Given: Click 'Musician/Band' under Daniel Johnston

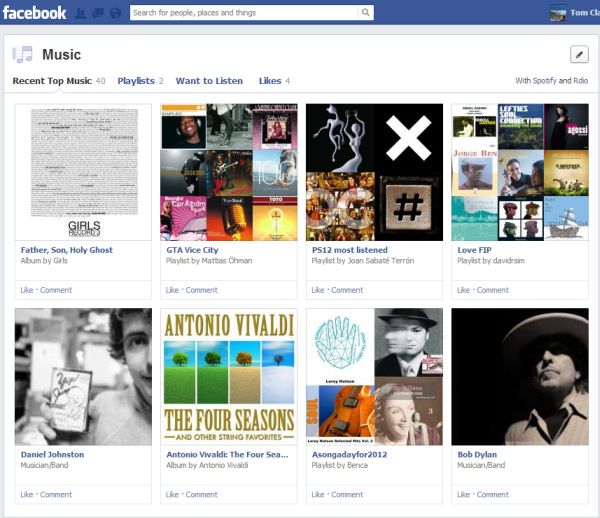Looking at the screenshot, I should tap(44, 465).
